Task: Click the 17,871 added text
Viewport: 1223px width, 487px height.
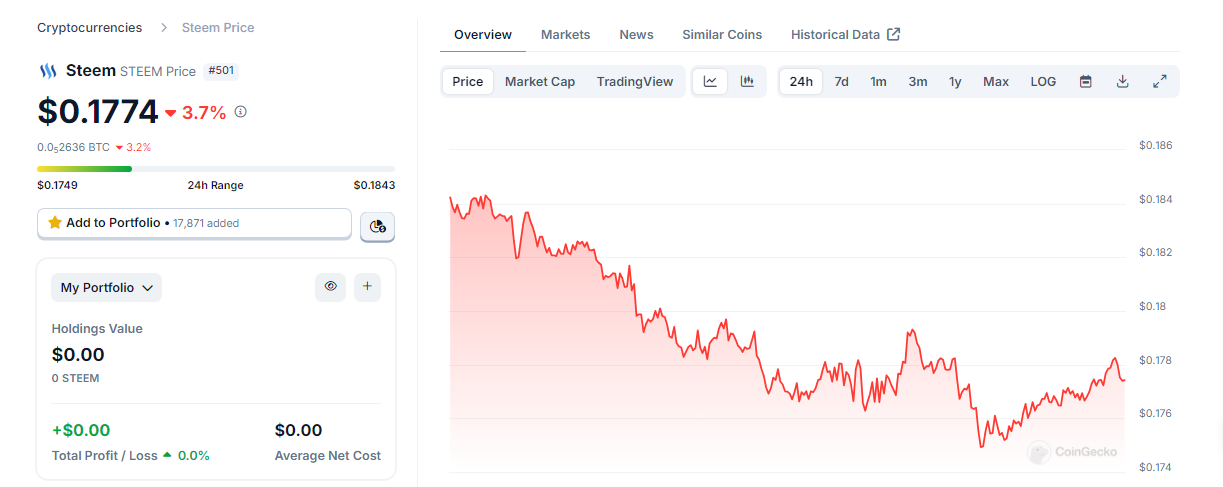Action: (205, 223)
